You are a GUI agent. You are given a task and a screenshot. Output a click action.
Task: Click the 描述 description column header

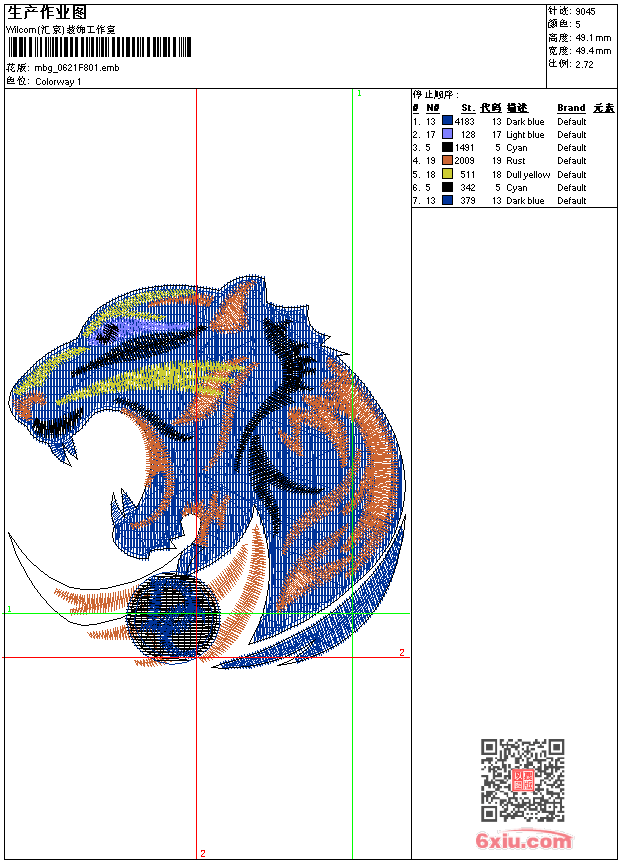(516, 108)
